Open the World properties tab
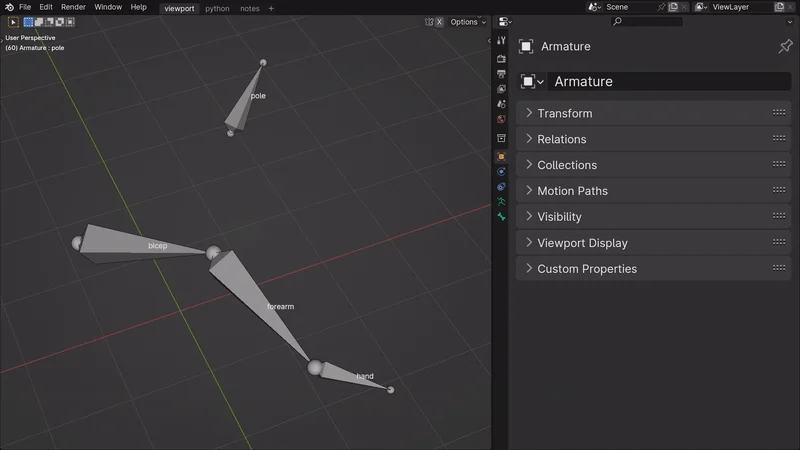The image size is (800, 450). [x=501, y=119]
